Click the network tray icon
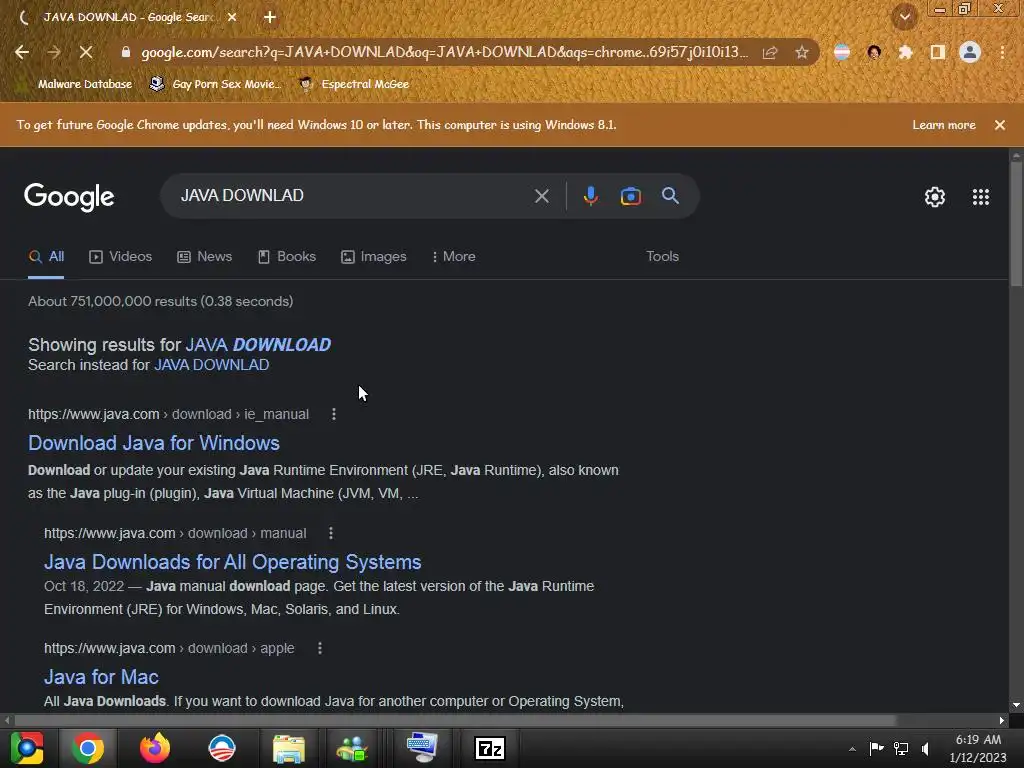 901,748
